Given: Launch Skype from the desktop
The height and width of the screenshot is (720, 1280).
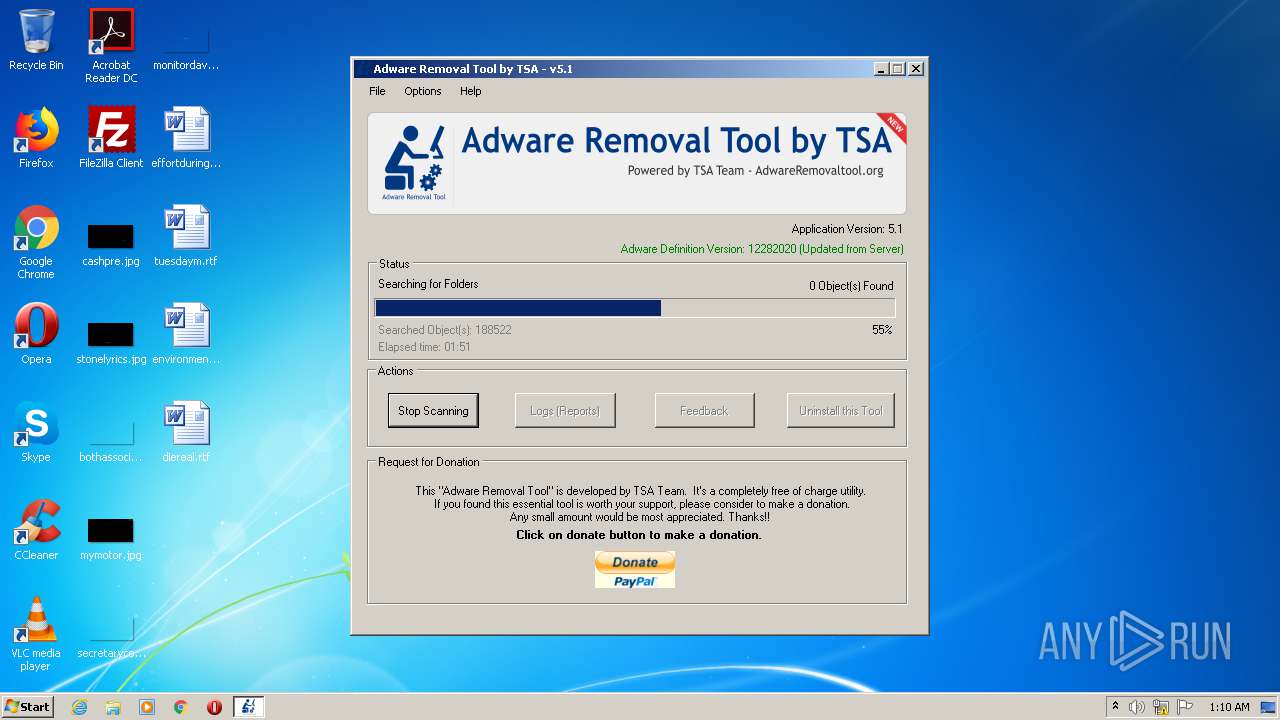Looking at the screenshot, I should point(36,432).
